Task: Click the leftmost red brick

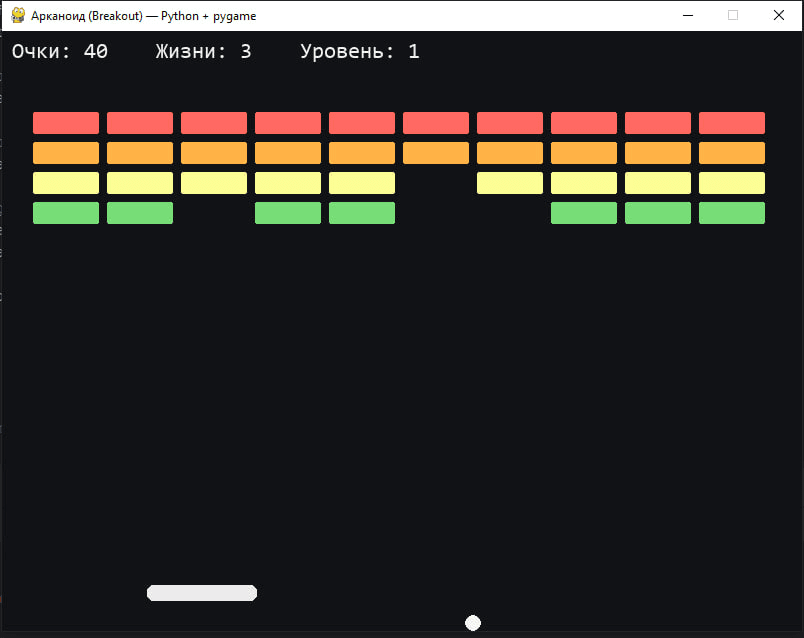Action: click(x=66, y=123)
